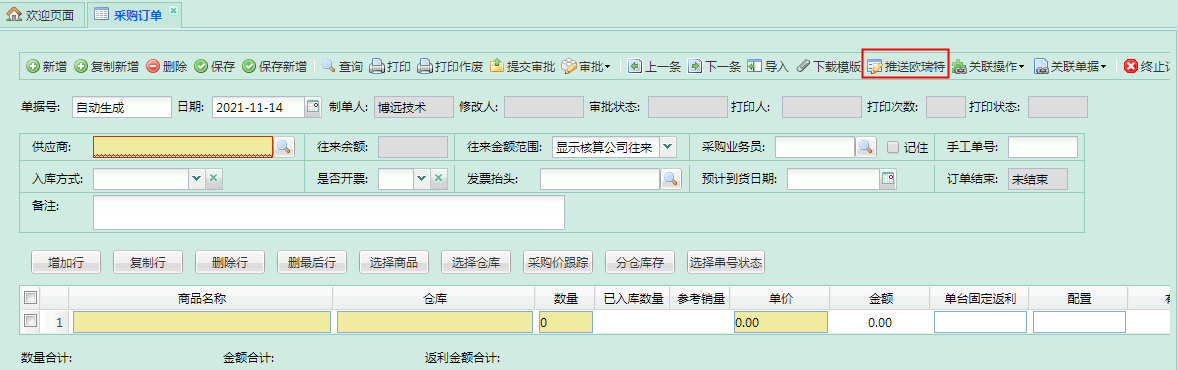The height and width of the screenshot is (370, 1178).
Task: Click the row 1 单价 cell
Action: [780, 322]
